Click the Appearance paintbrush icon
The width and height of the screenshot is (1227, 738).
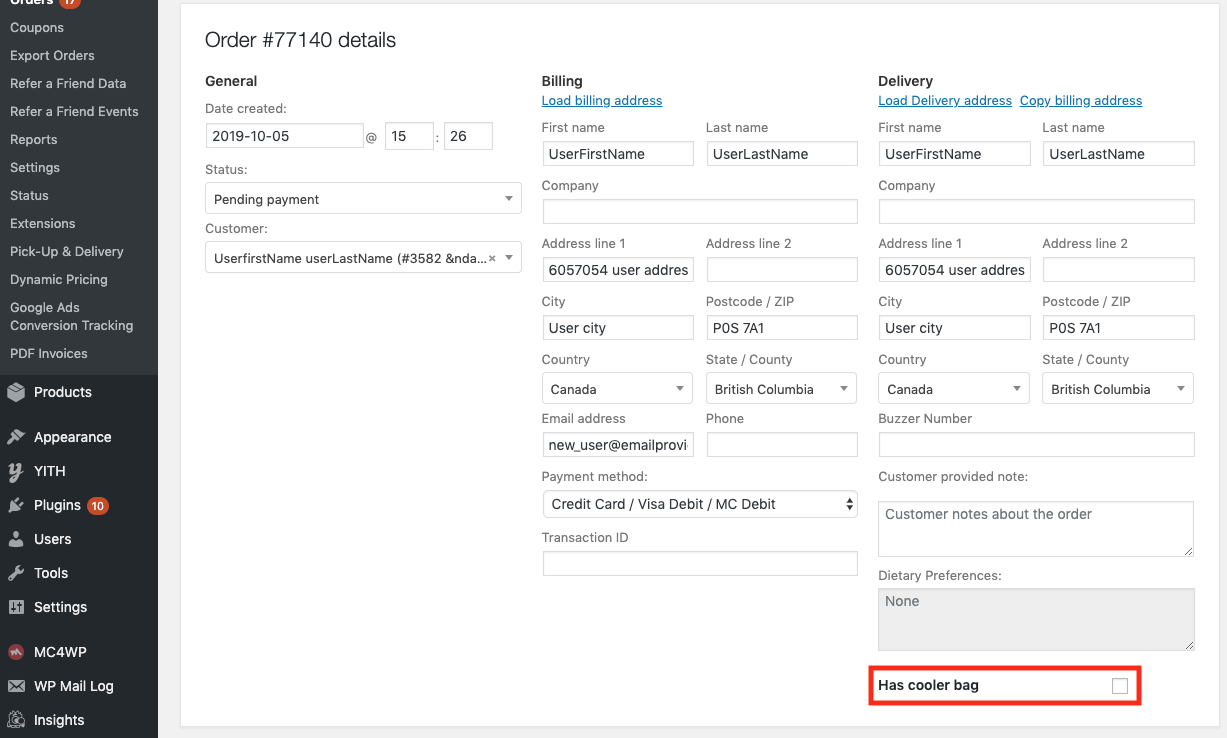click(x=16, y=437)
